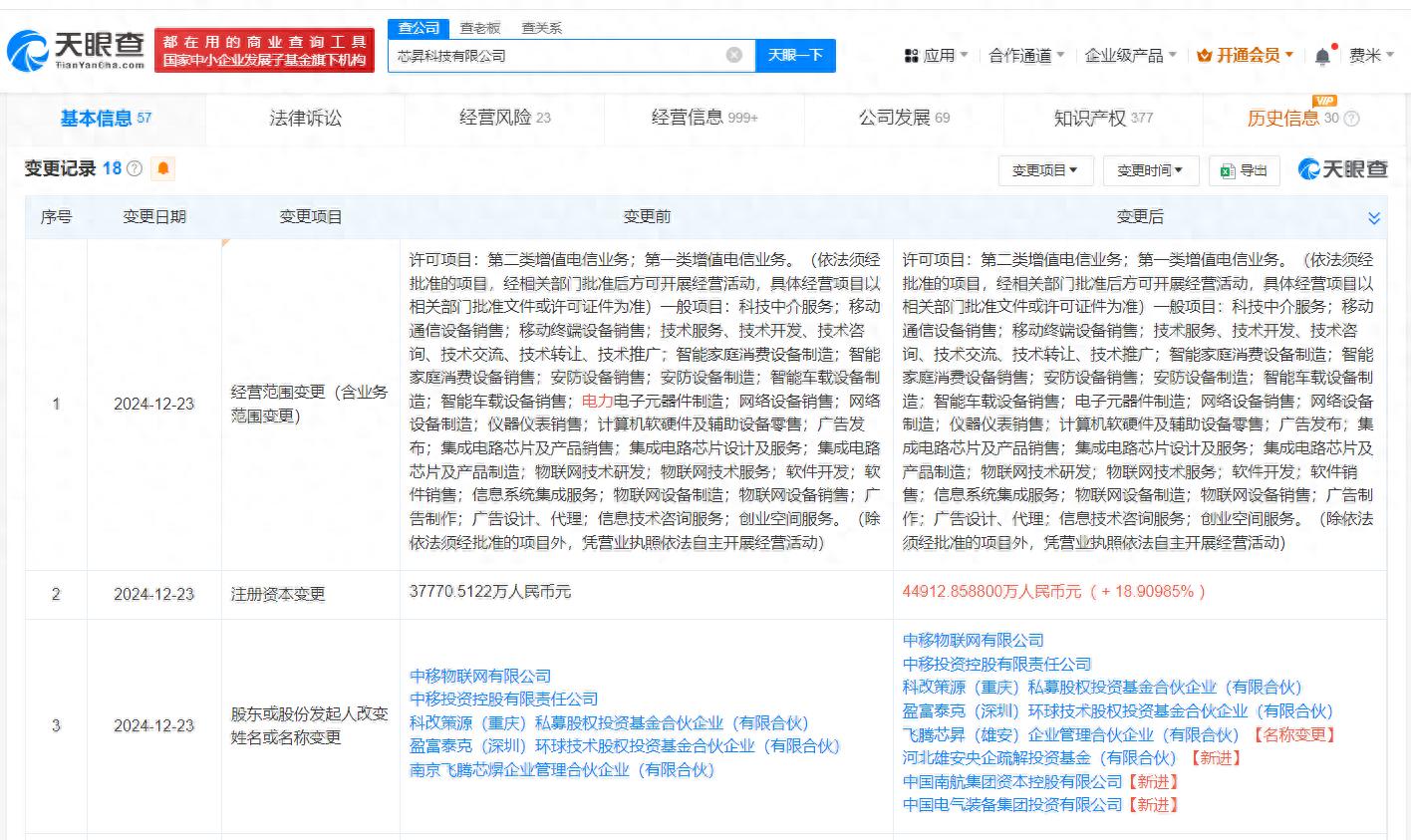Open the notification bell icon in header
This screenshot has height=840, width=1411.
click(1322, 56)
